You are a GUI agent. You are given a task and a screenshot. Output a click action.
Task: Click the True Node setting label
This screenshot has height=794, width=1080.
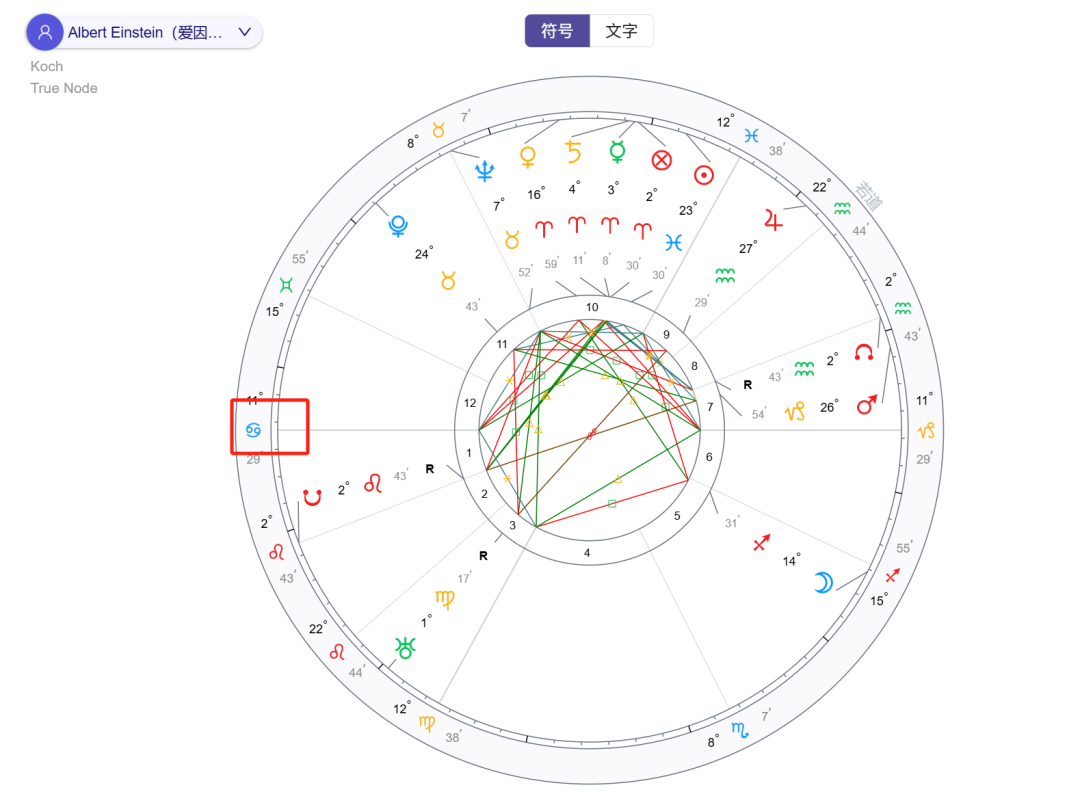point(63,88)
